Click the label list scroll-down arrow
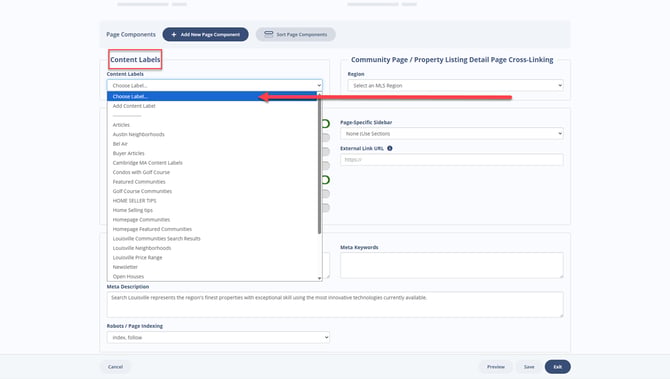The image size is (670, 379). tap(320, 278)
